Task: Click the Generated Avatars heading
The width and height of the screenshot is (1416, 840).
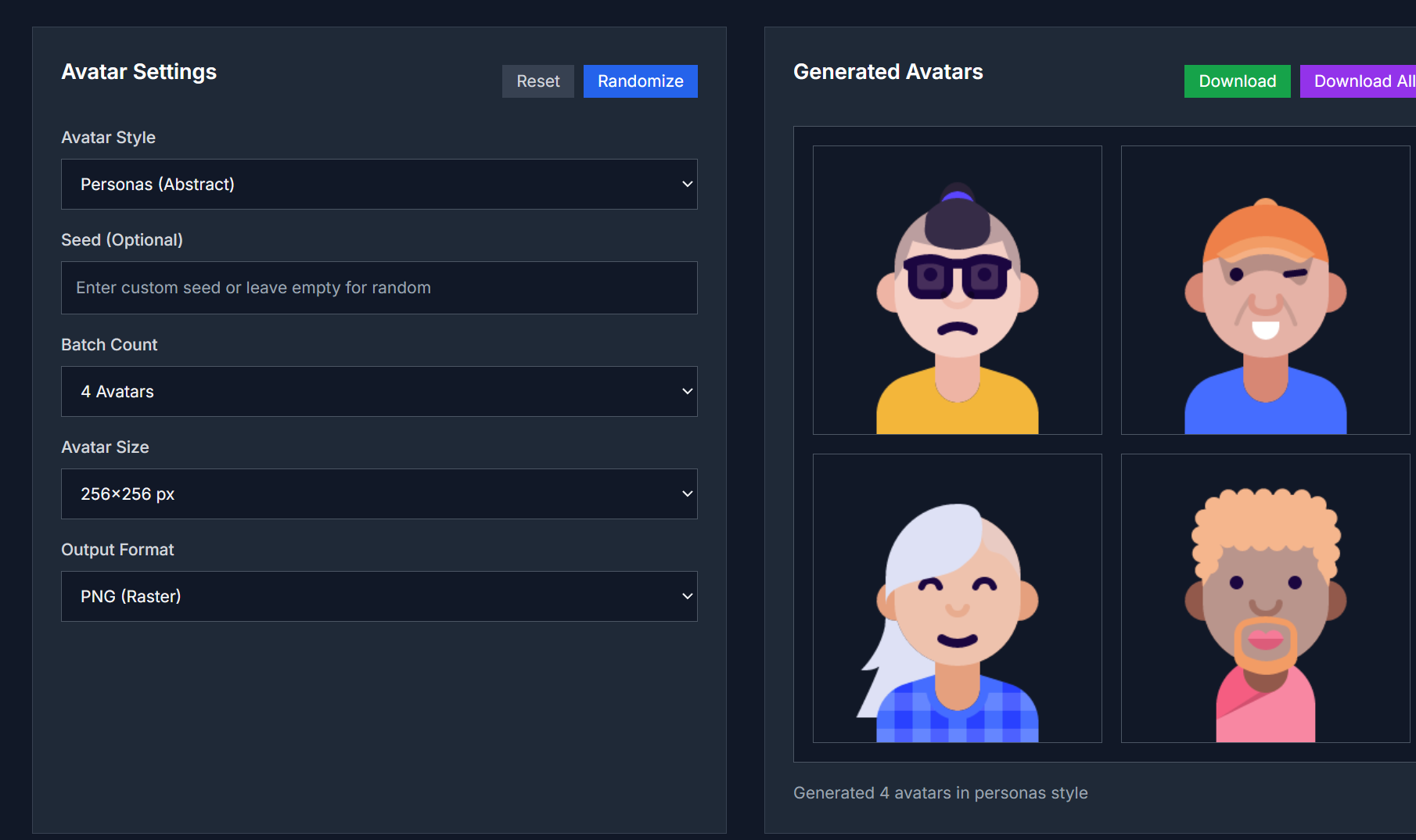Action: [x=888, y=72]
